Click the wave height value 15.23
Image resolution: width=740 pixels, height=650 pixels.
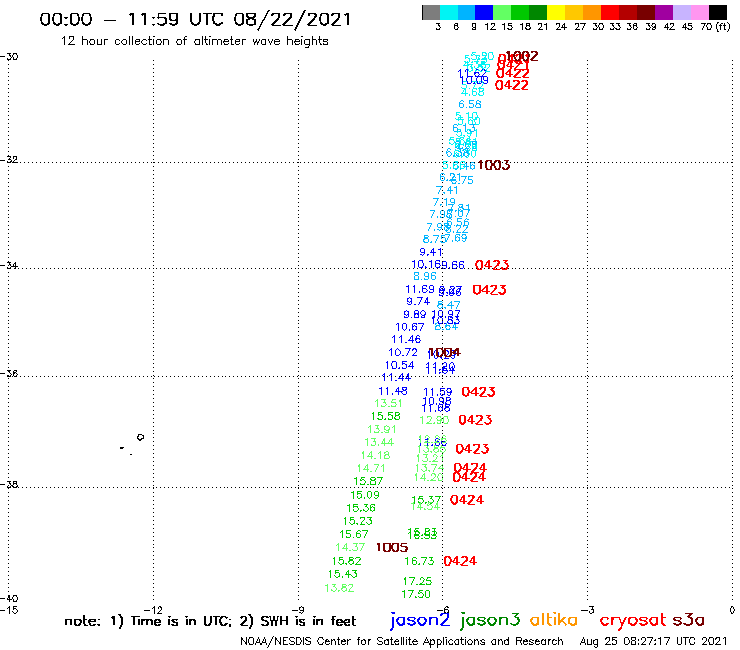pyautogui.click(x=357, y=521)
